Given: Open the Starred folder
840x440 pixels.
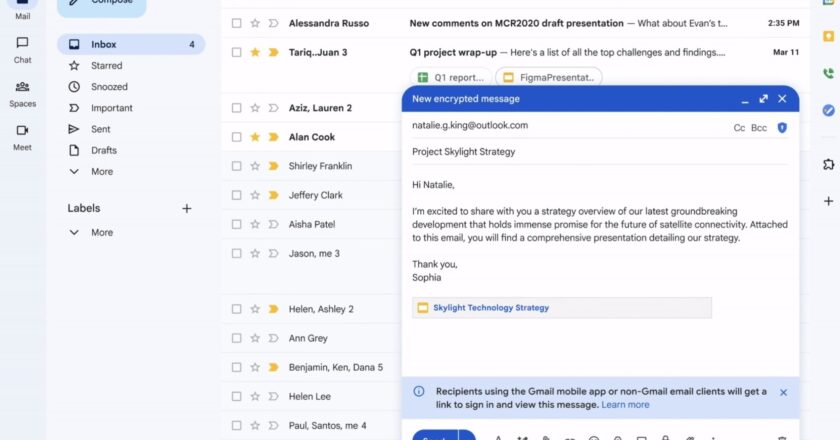Looking at the screenshot, I should tap(106, 66).
